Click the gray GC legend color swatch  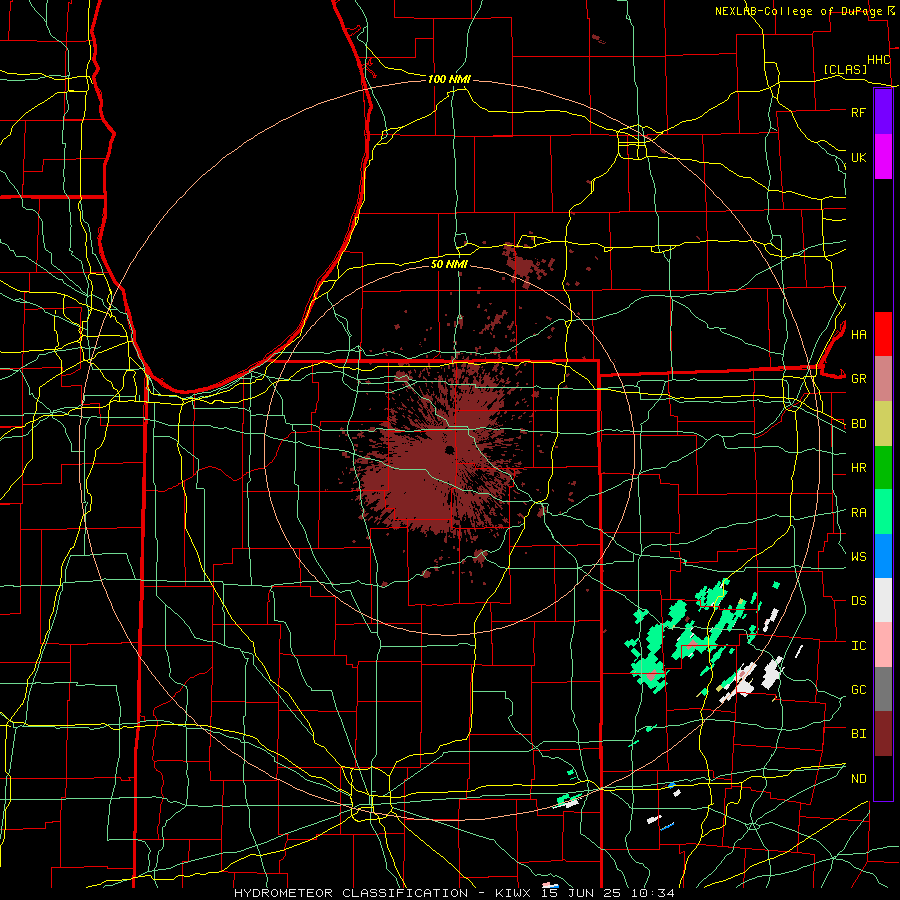point(883,689)
